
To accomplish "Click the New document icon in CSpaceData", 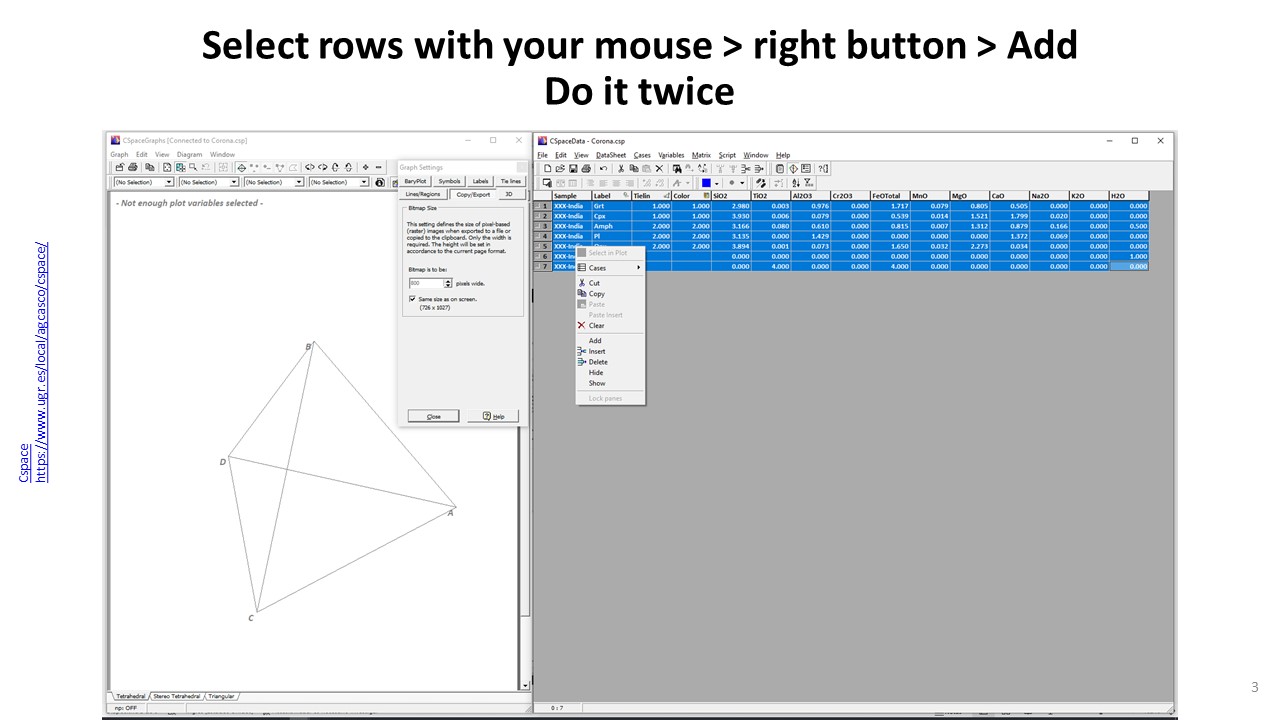I will coord(547,169).
